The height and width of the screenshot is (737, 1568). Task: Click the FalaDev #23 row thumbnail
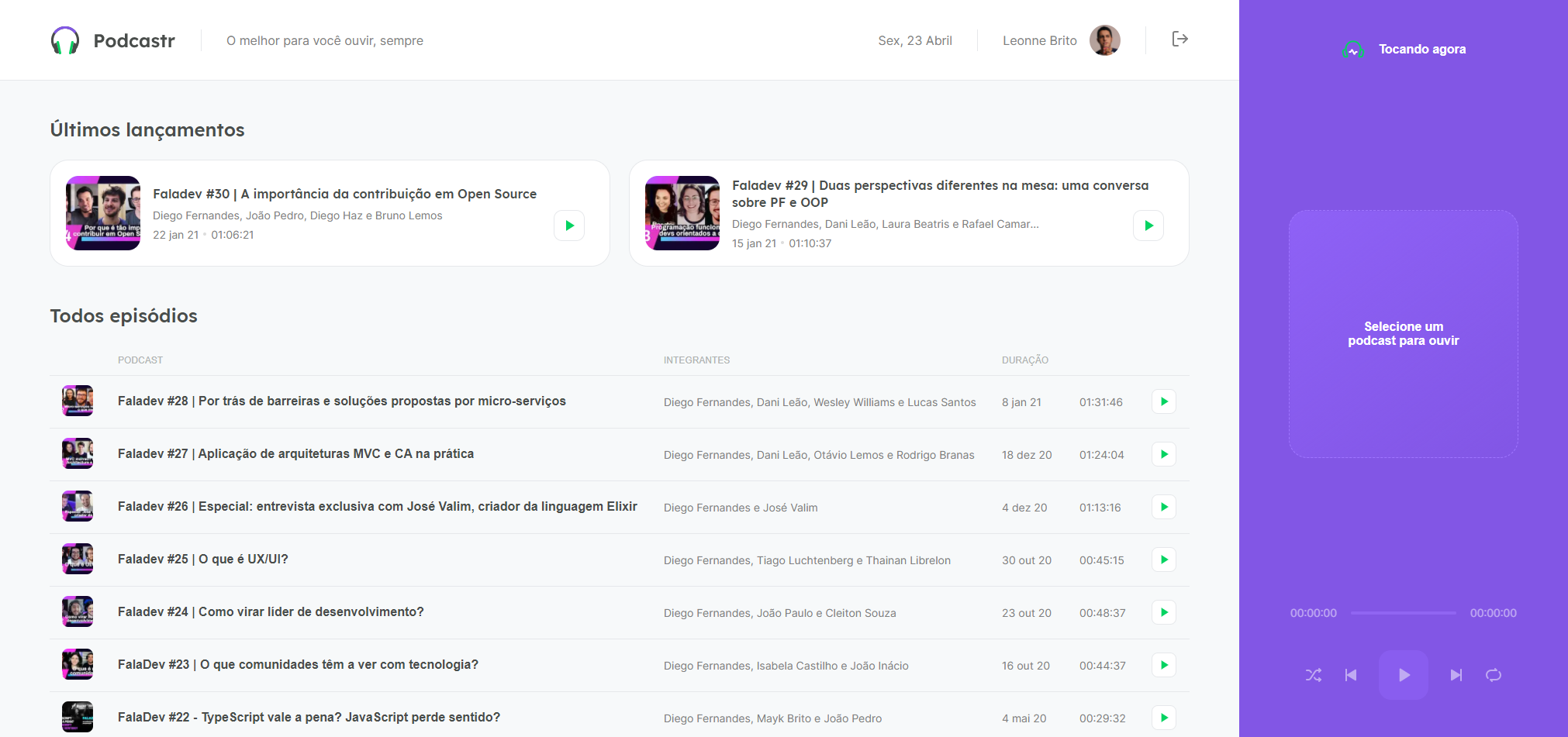pos(78,665)
